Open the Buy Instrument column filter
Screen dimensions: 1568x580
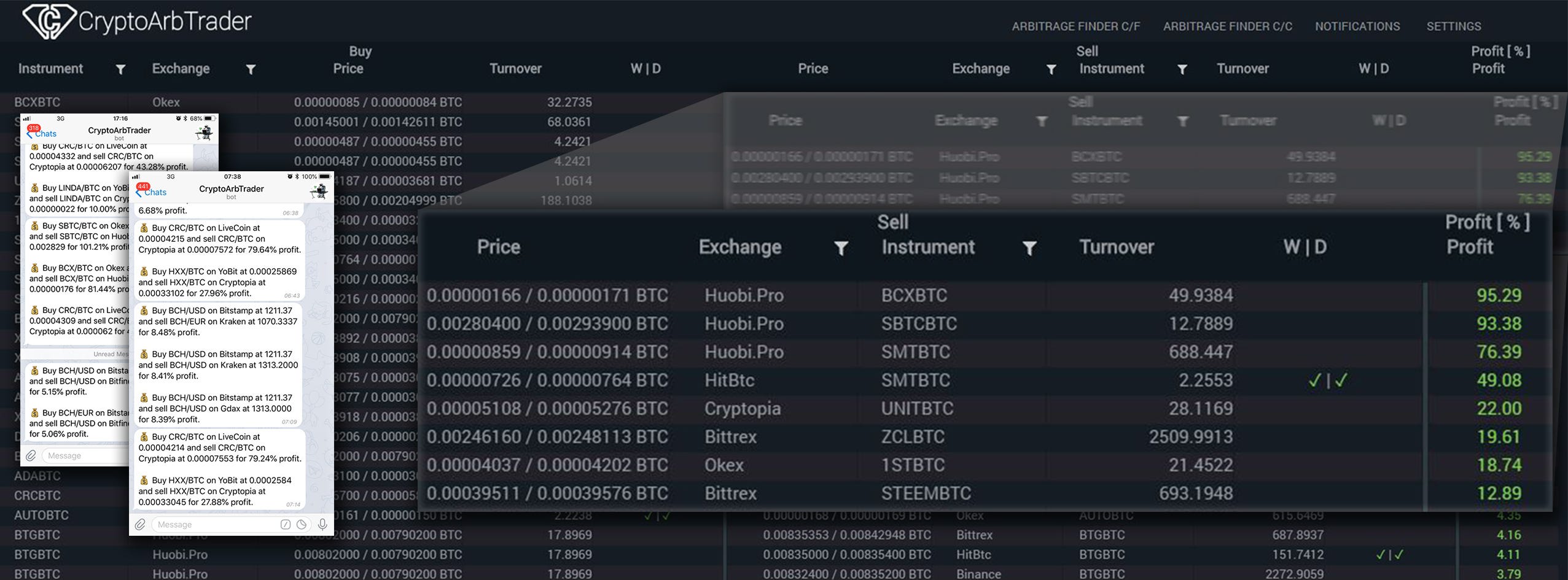(x=121, y=69)
